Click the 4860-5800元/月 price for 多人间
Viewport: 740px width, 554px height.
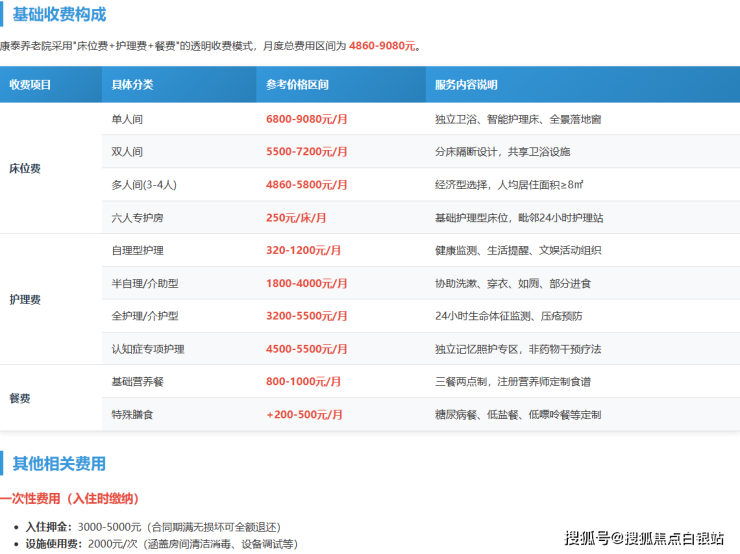(307, 185)
